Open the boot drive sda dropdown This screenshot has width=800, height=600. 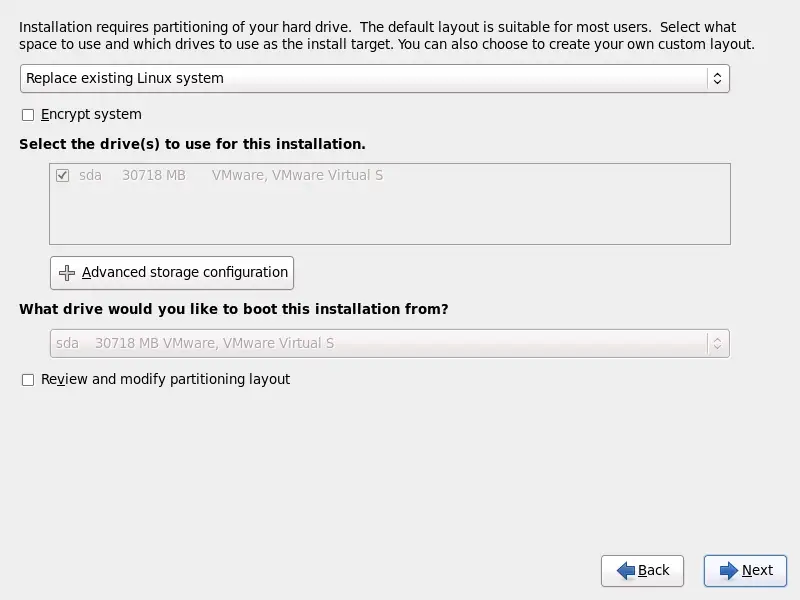[390, 343]
